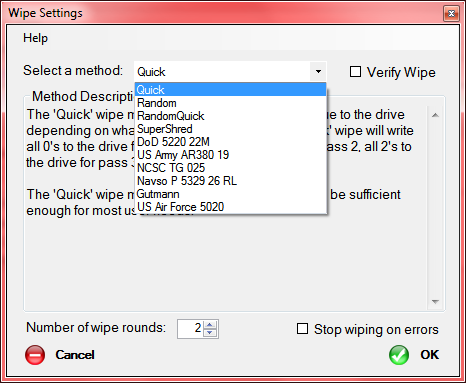
Task: Enable the Verify Wipe checkbox
Action: click(x=355, y=72)
